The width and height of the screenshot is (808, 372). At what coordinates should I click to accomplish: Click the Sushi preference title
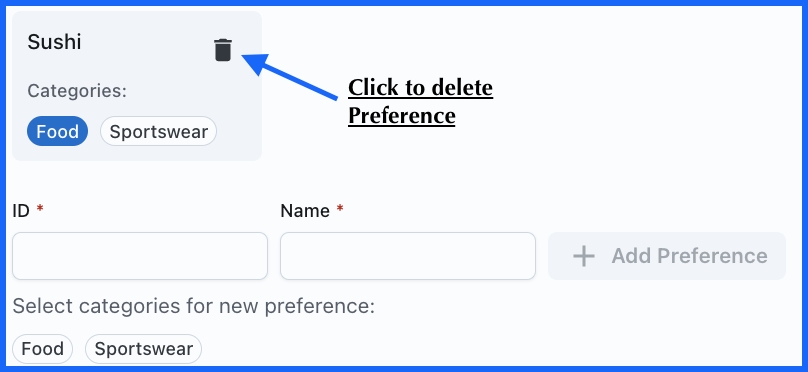54,42
